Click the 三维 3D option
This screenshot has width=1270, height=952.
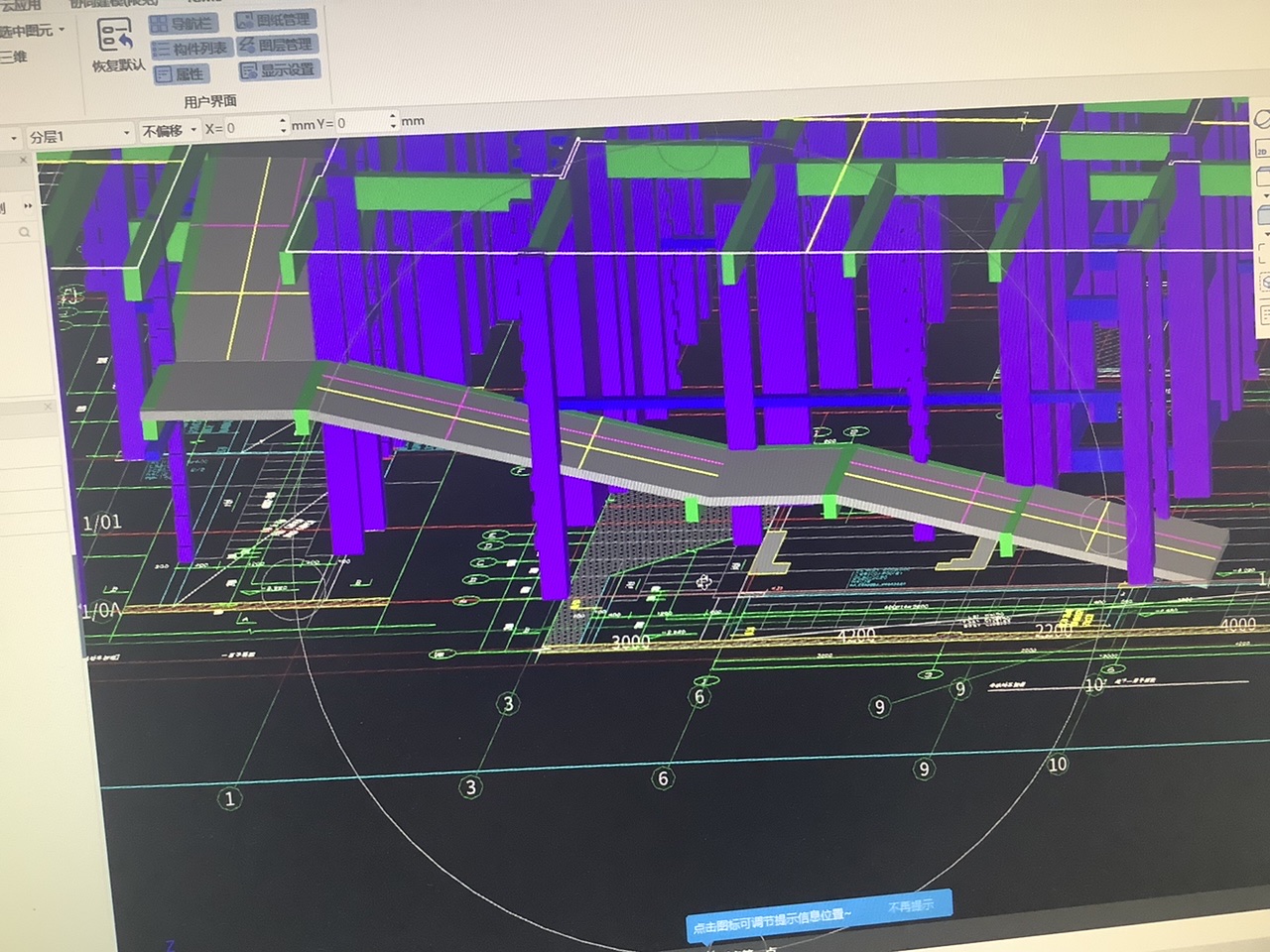pyautogui.click(x=14, y=58)
